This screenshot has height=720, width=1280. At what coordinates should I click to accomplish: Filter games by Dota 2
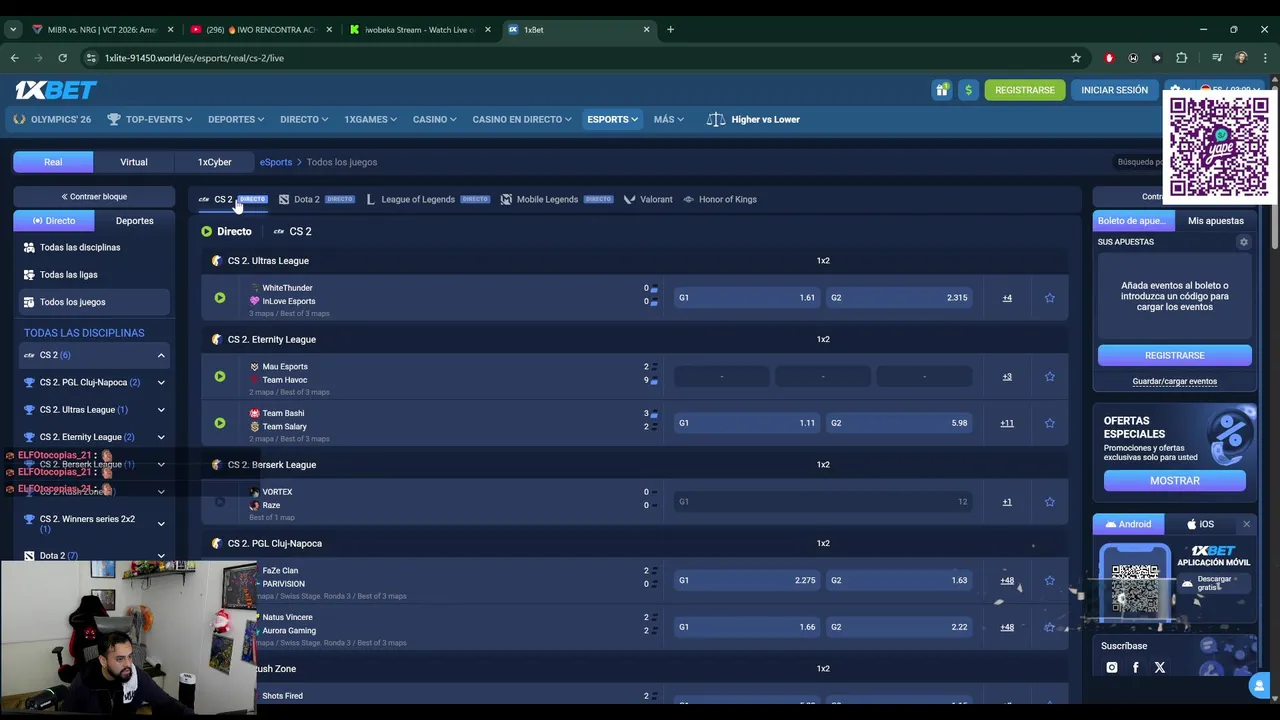point(316,199)
